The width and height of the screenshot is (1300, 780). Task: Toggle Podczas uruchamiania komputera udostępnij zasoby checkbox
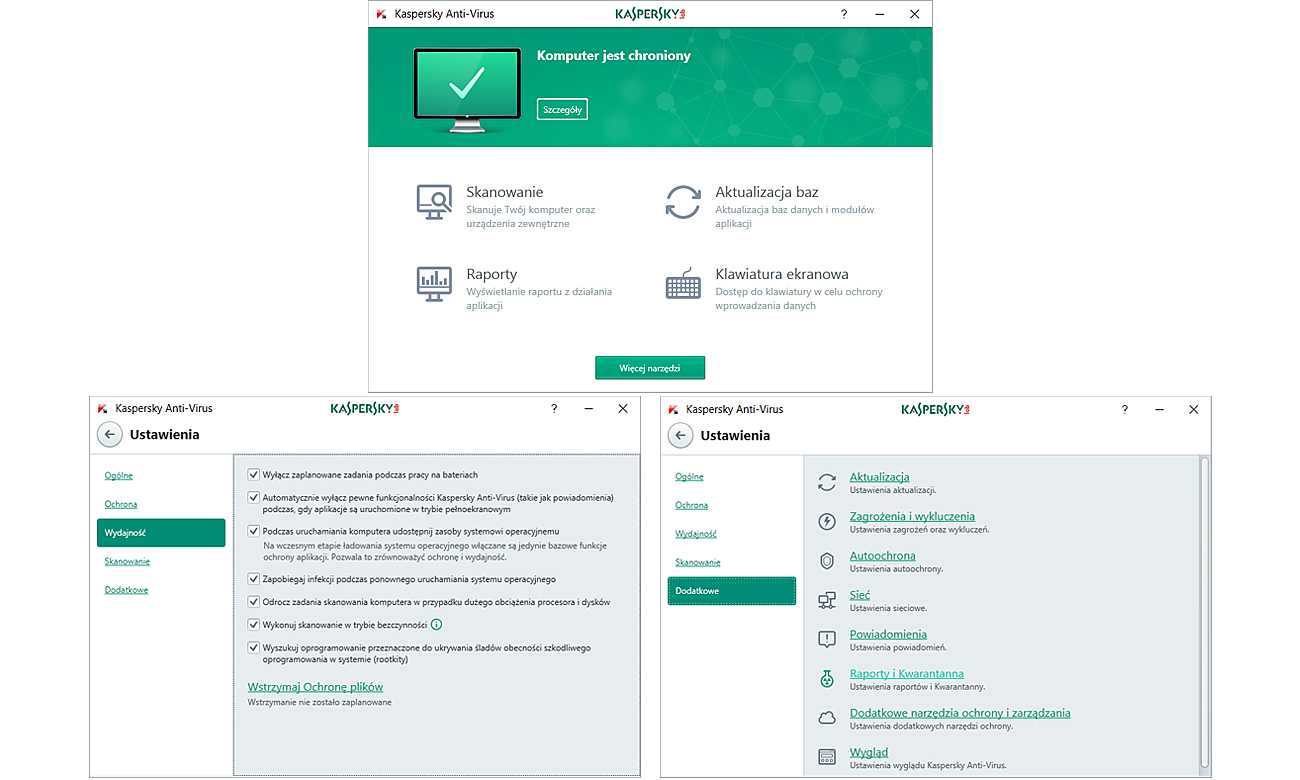253,531
